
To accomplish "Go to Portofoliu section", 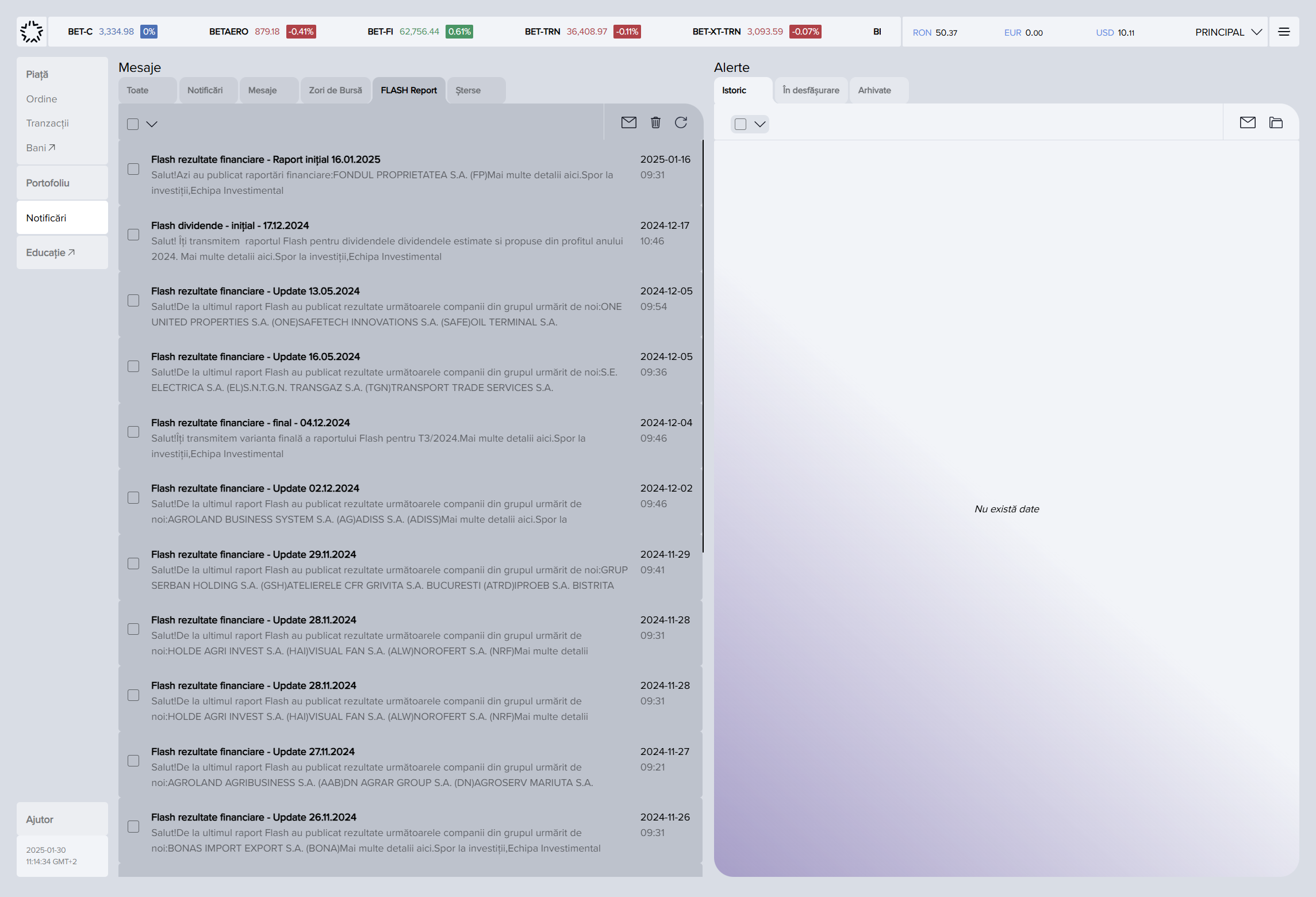I will [x=62, y=183].
